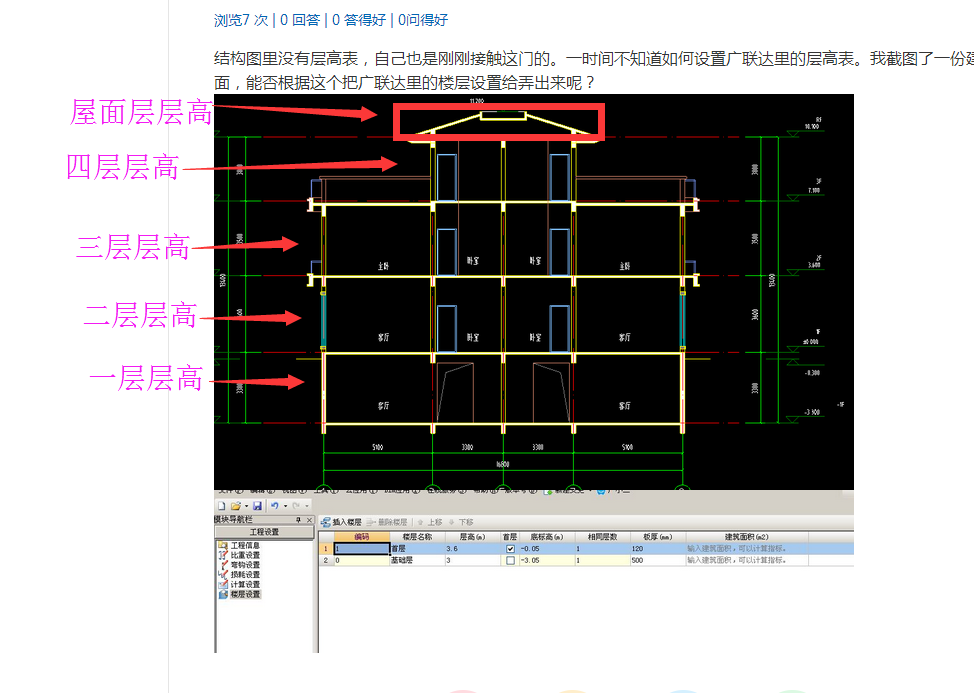Click the 删除楼层 toolbar button

[387, 522]
